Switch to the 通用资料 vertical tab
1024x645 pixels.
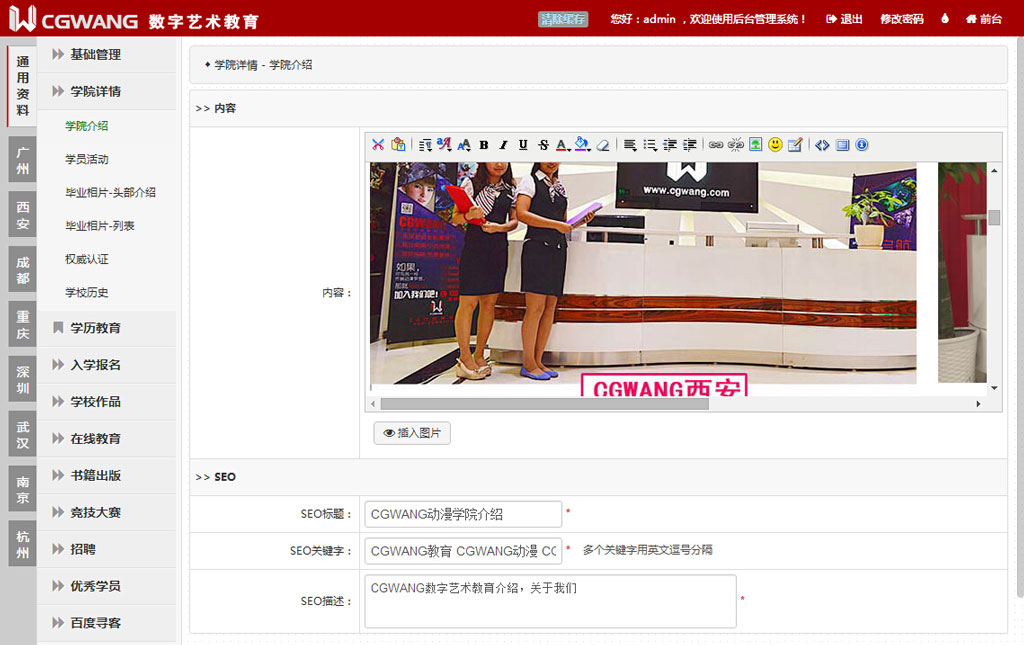coord(22,86)
